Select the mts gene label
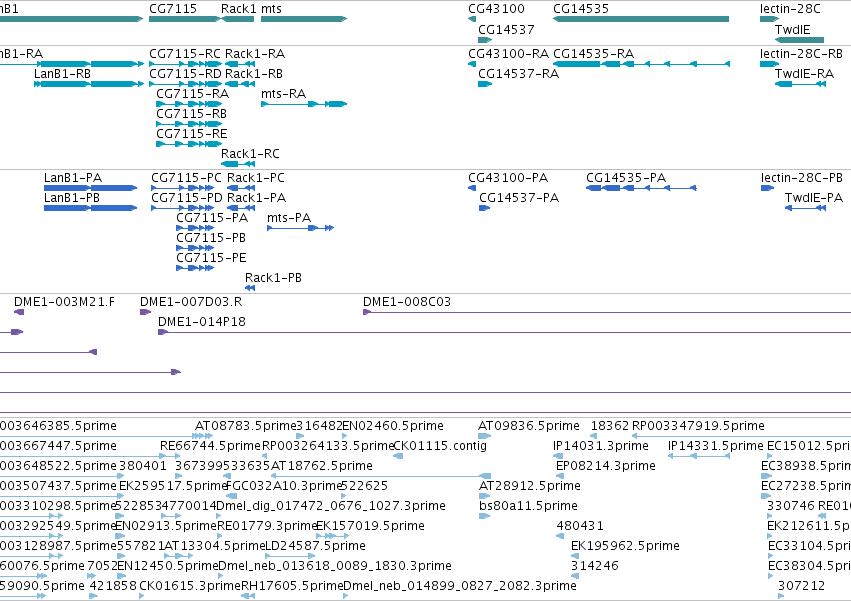 click(x=271, y=9)
